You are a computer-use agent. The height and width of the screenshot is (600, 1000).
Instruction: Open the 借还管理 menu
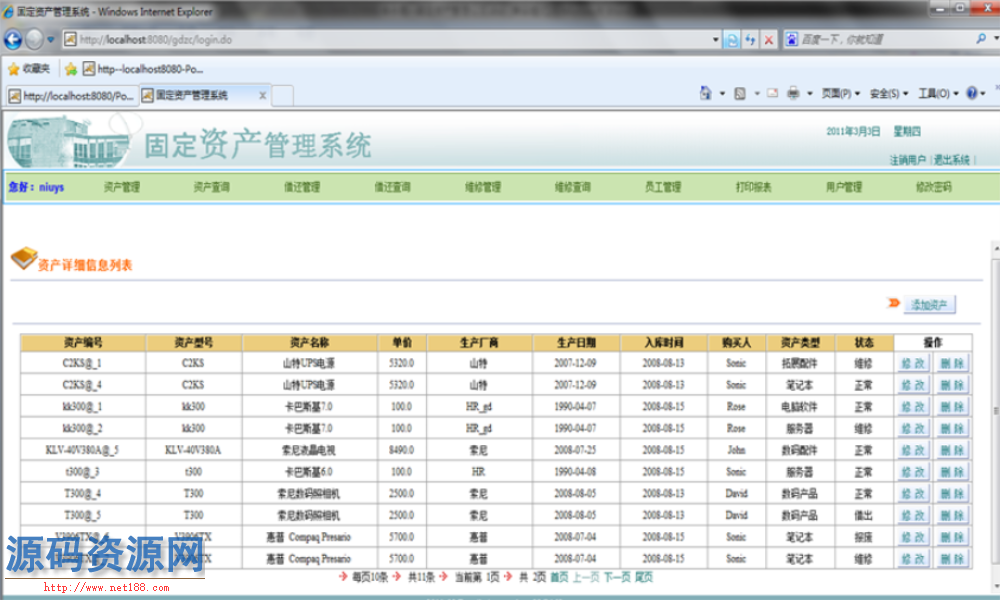(302, 187)
